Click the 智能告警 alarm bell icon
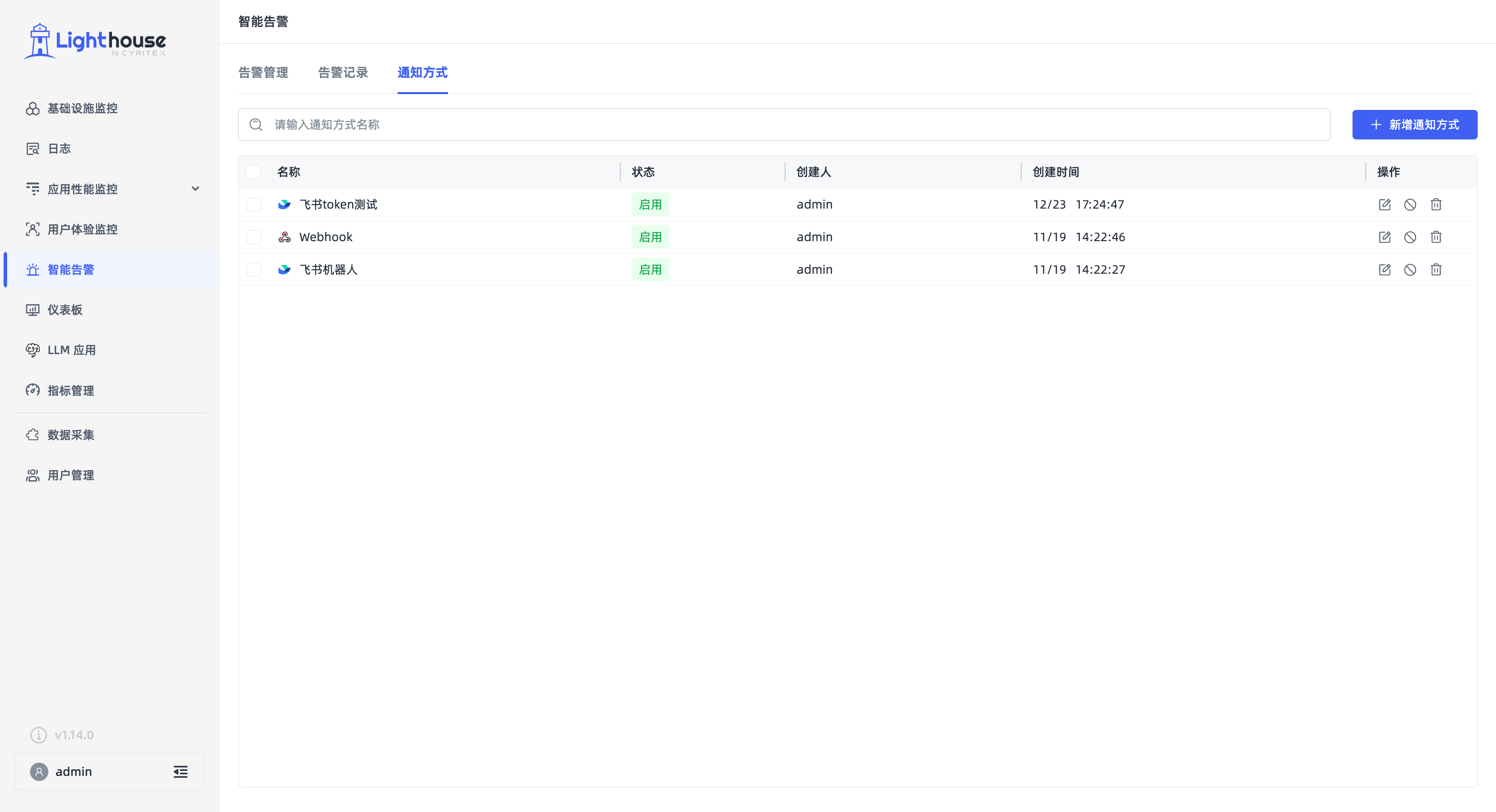This screenshot has height=812, width=1496. pyautogui.click(x=33, y=270)
